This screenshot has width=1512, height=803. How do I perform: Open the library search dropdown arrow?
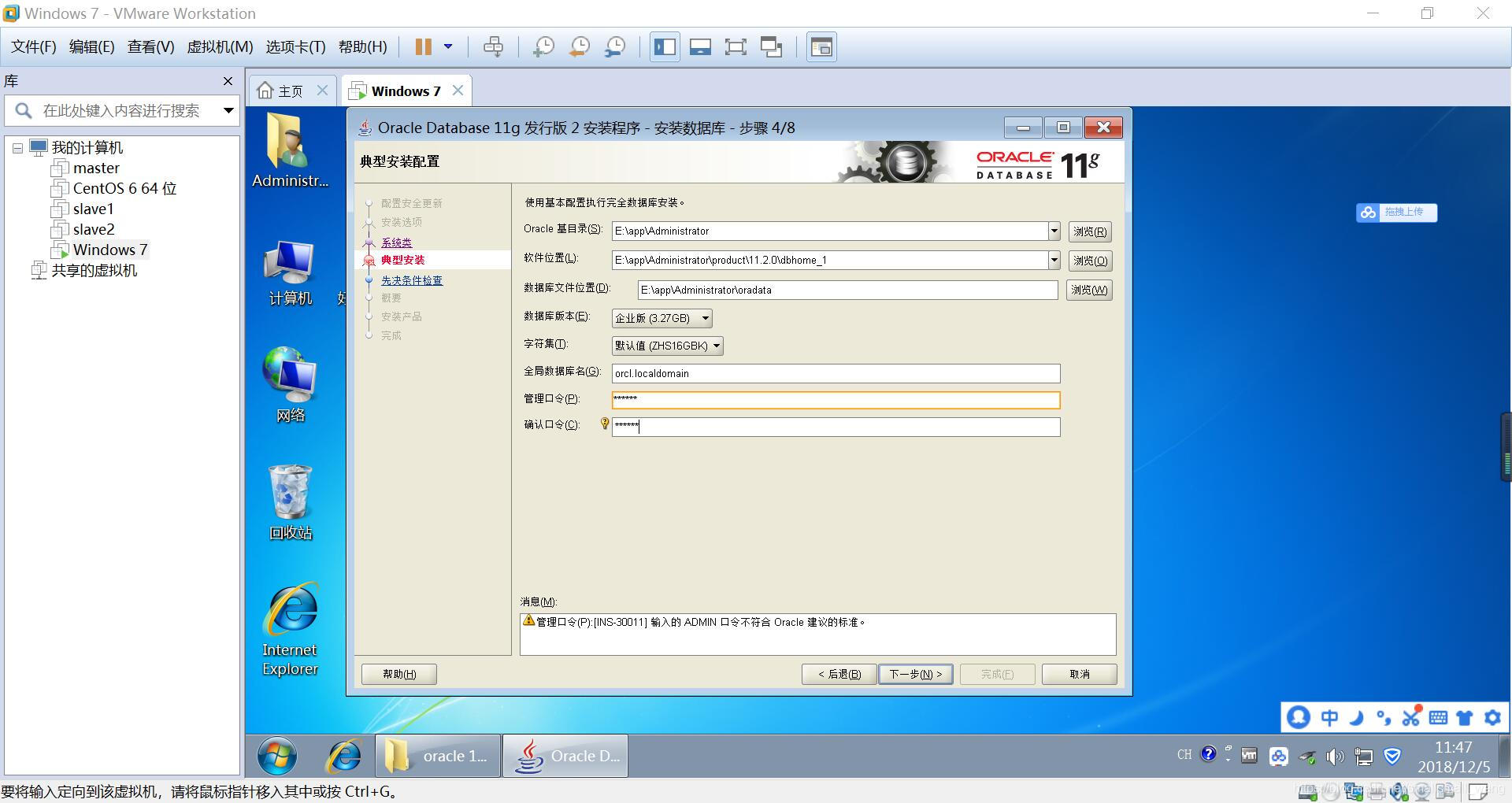click(x=228, y=110)
